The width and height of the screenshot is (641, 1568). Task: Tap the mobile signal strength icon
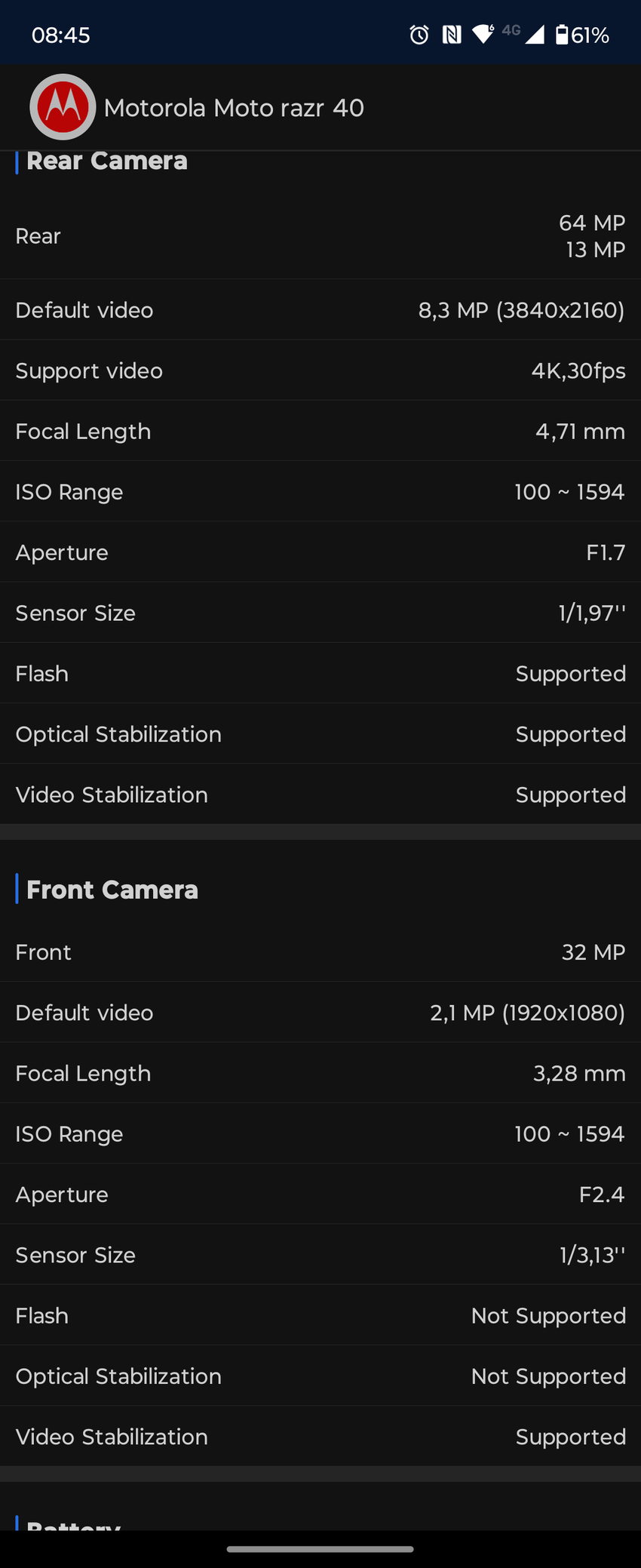(535, 35)
